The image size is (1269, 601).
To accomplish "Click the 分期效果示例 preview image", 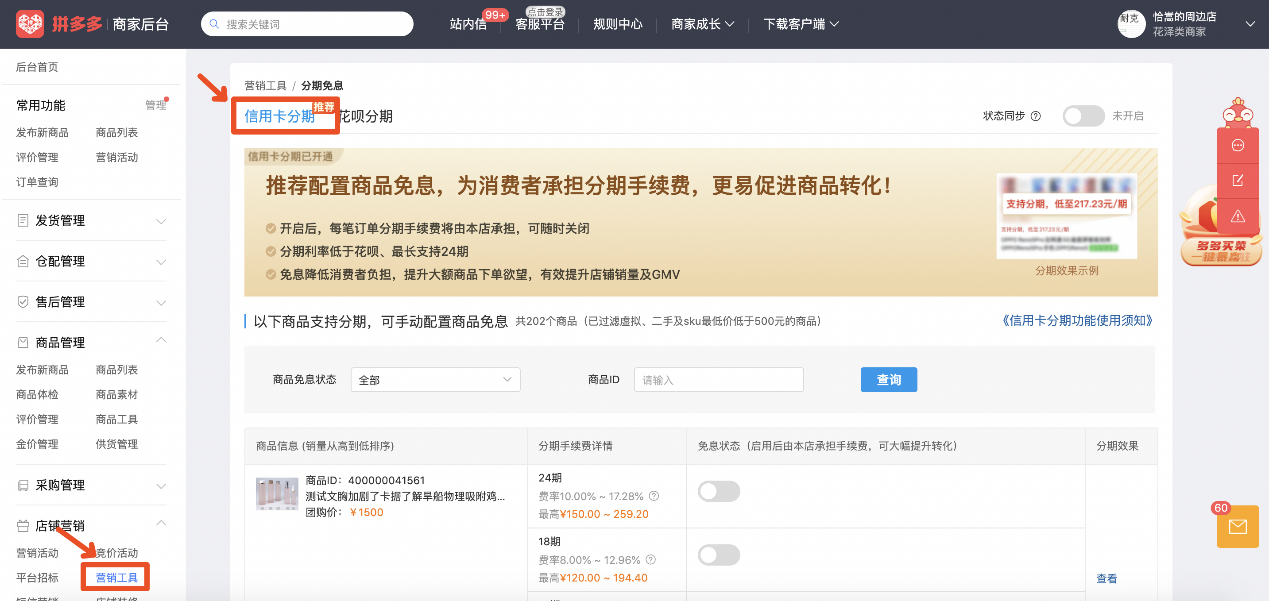I will point(1066,216).
